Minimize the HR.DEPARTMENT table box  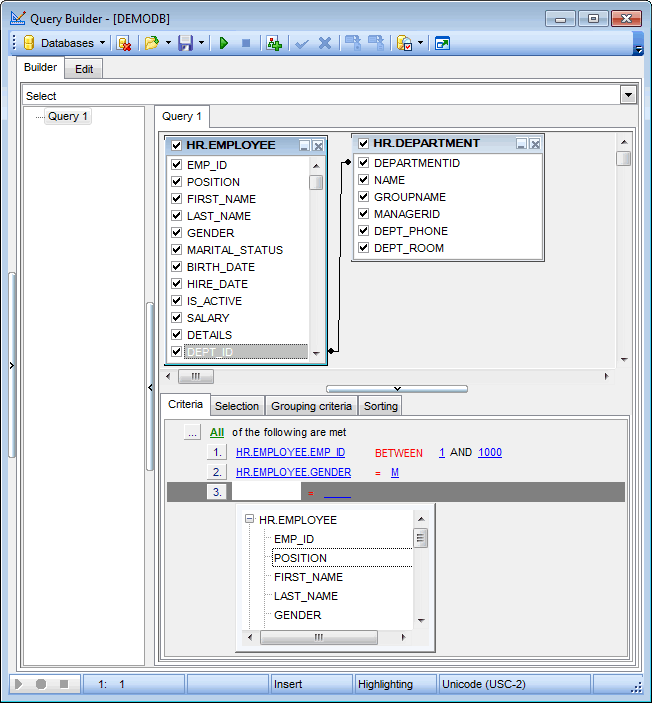tap(521, 143)
